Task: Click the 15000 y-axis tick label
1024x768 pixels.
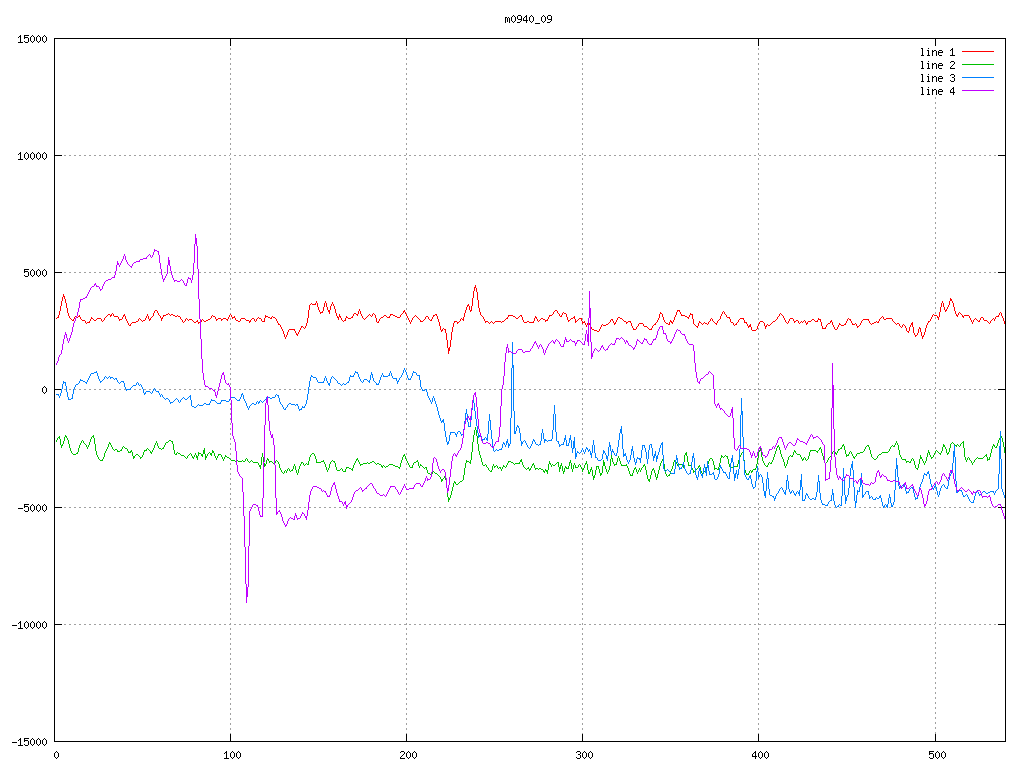Action: coord(32,39)
